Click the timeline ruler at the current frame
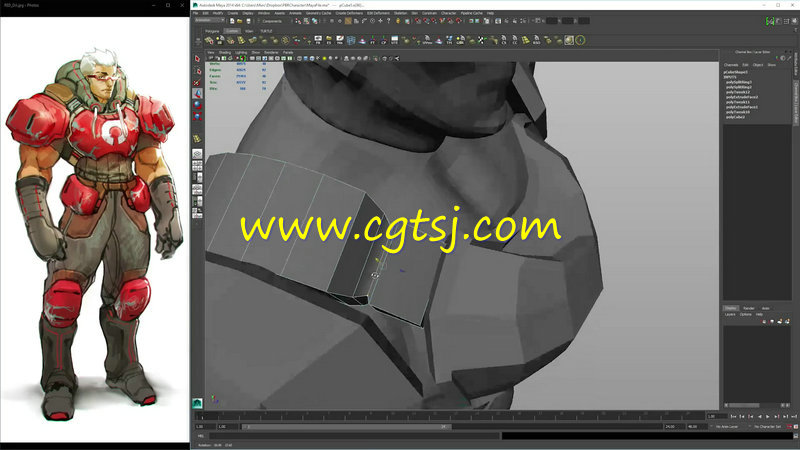Viewport: 800px width, 450px height. [x=203, y=417]
